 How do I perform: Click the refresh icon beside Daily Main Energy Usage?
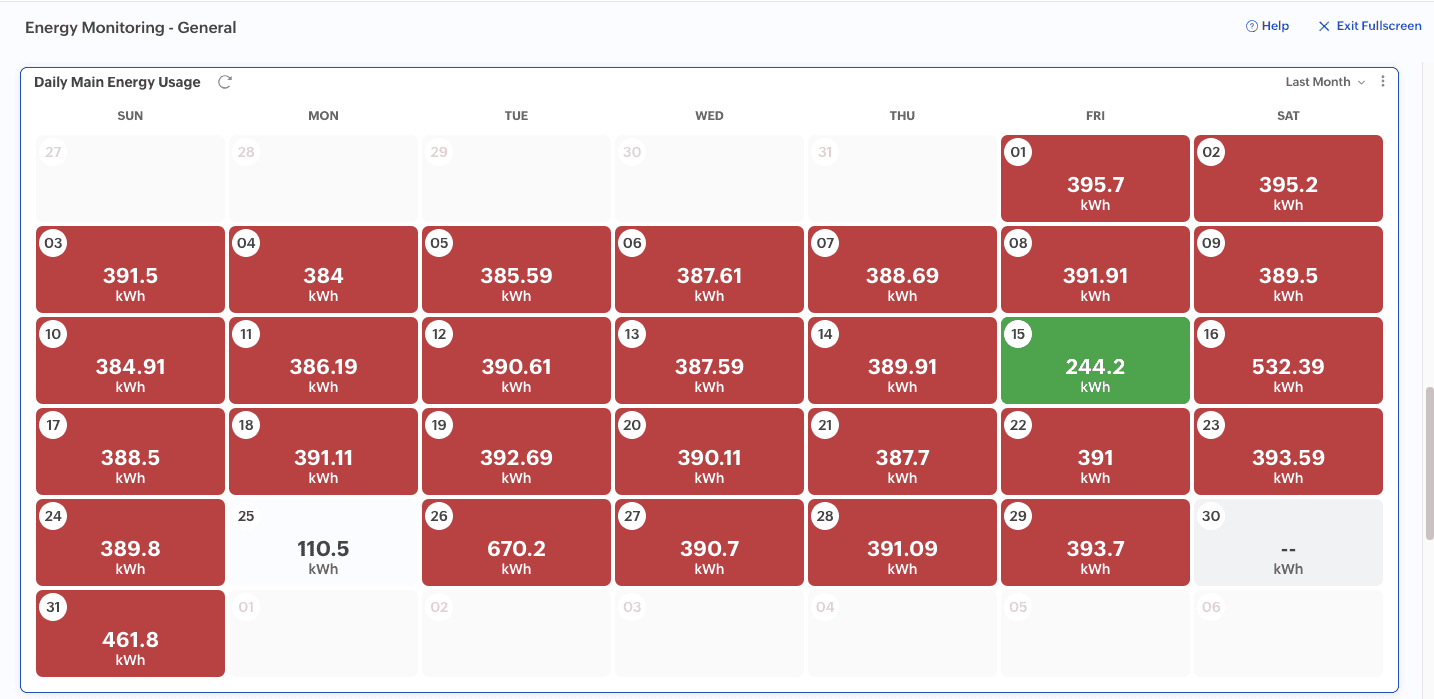(x=225, y=82)
